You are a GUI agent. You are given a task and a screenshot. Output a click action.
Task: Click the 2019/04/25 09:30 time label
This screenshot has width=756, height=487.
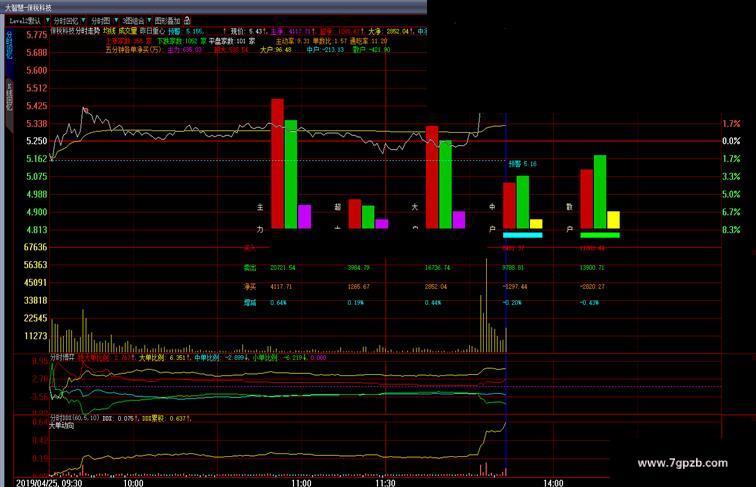[49, 483]
